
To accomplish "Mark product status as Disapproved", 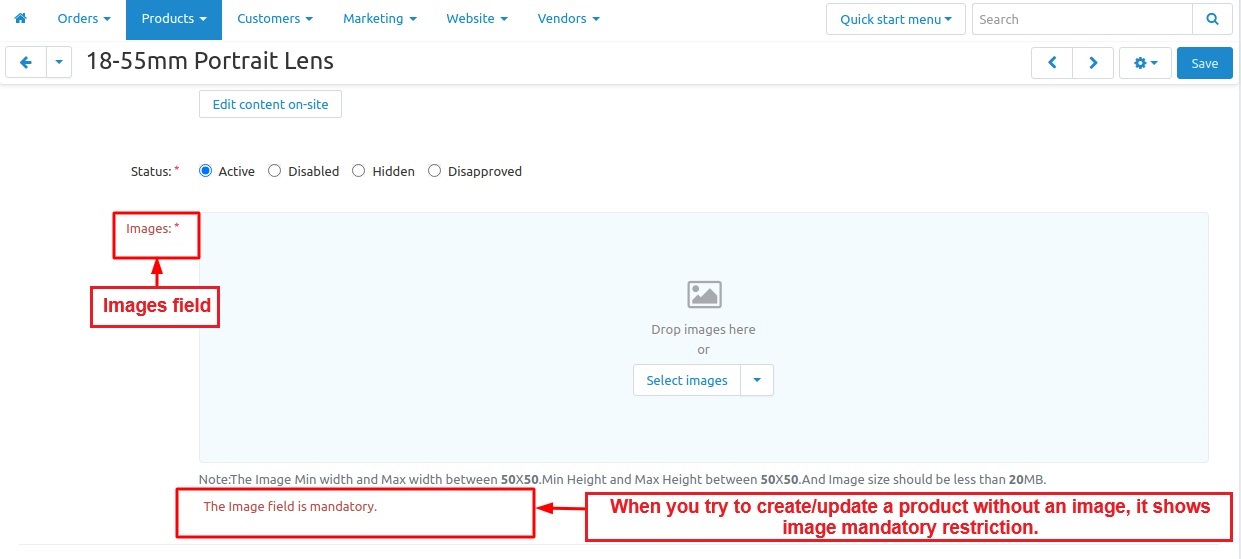I will point(435,171).
